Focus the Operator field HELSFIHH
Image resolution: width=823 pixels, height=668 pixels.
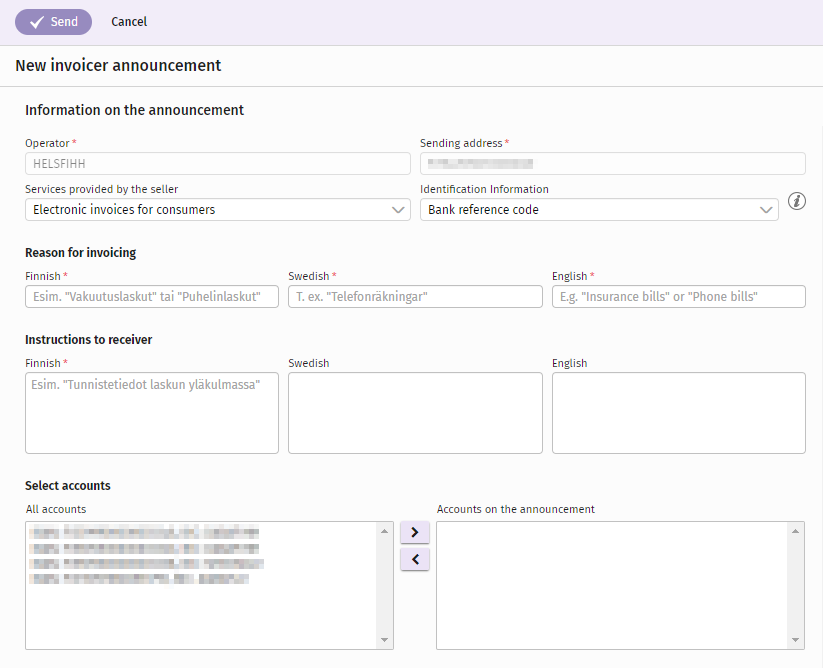pos(218,164)
